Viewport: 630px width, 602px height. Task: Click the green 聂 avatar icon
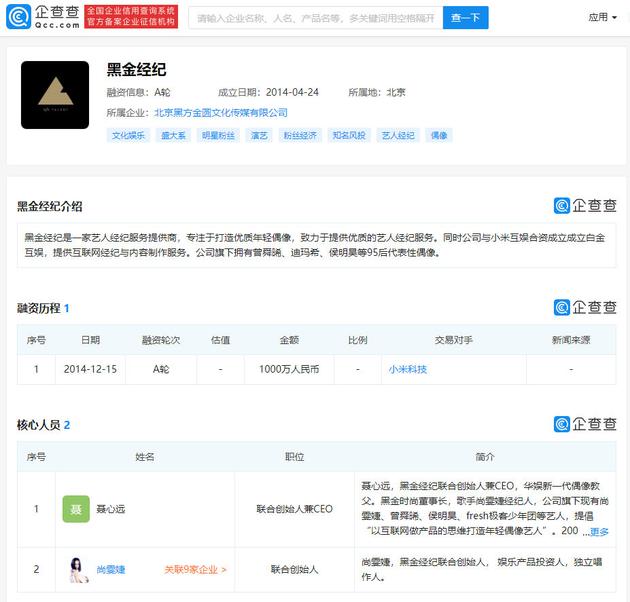point(76,509)
